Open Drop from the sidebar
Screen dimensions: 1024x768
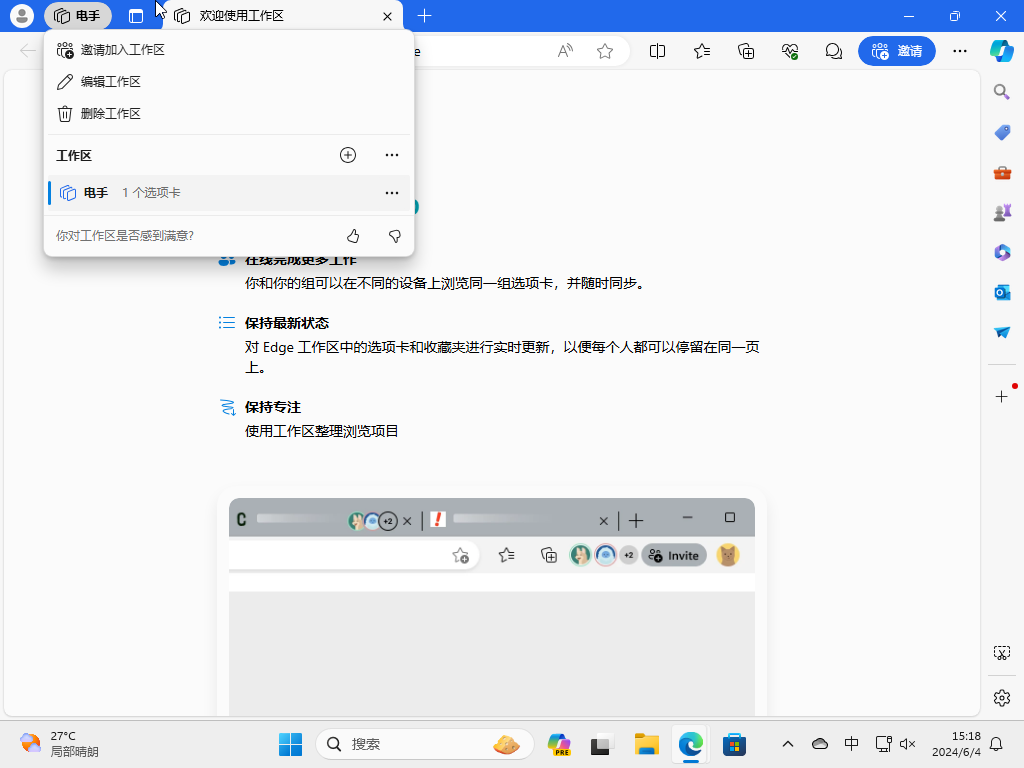click(1002, 333)
